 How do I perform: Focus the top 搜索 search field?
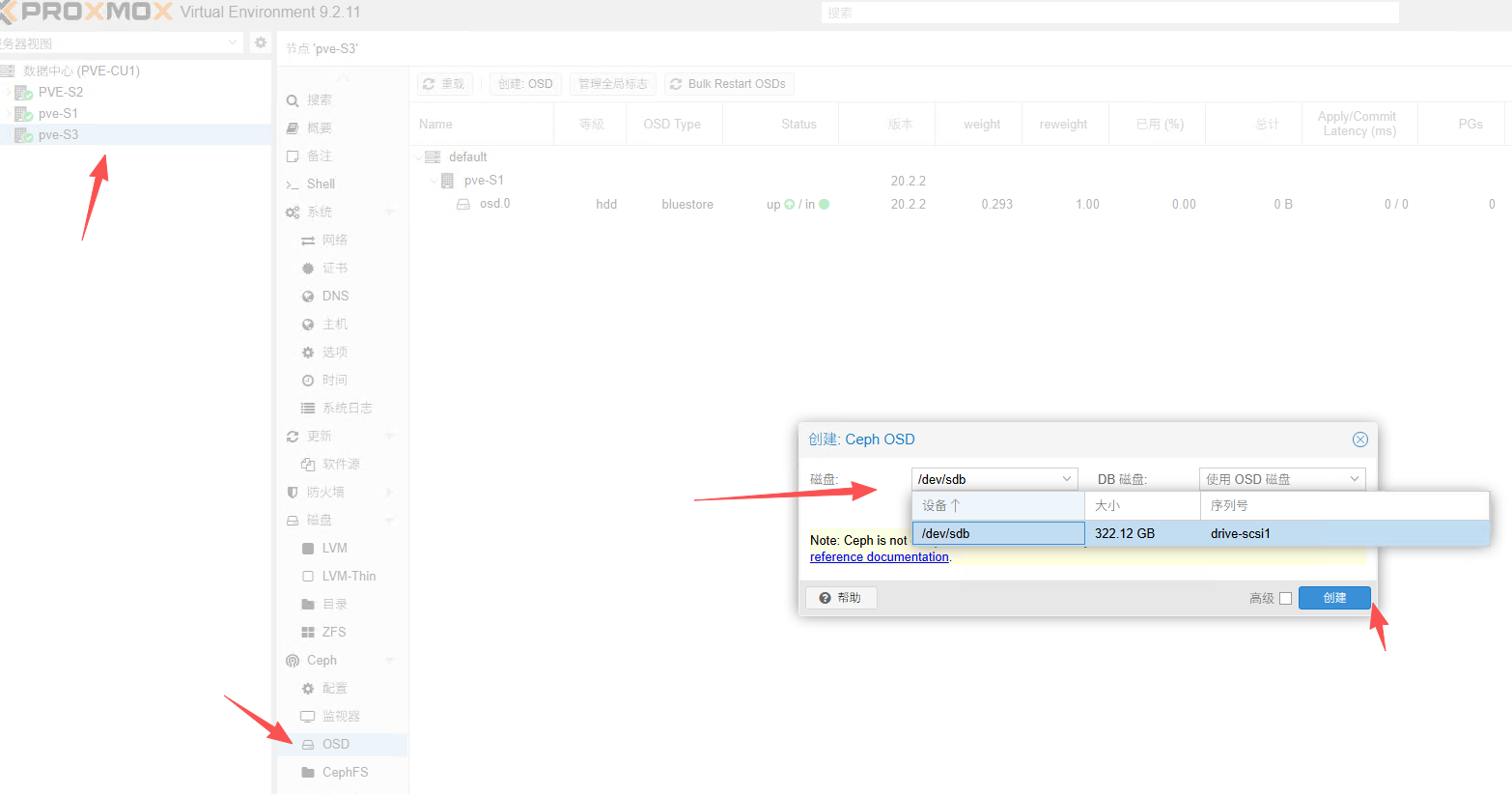[x=1109, y=13]
